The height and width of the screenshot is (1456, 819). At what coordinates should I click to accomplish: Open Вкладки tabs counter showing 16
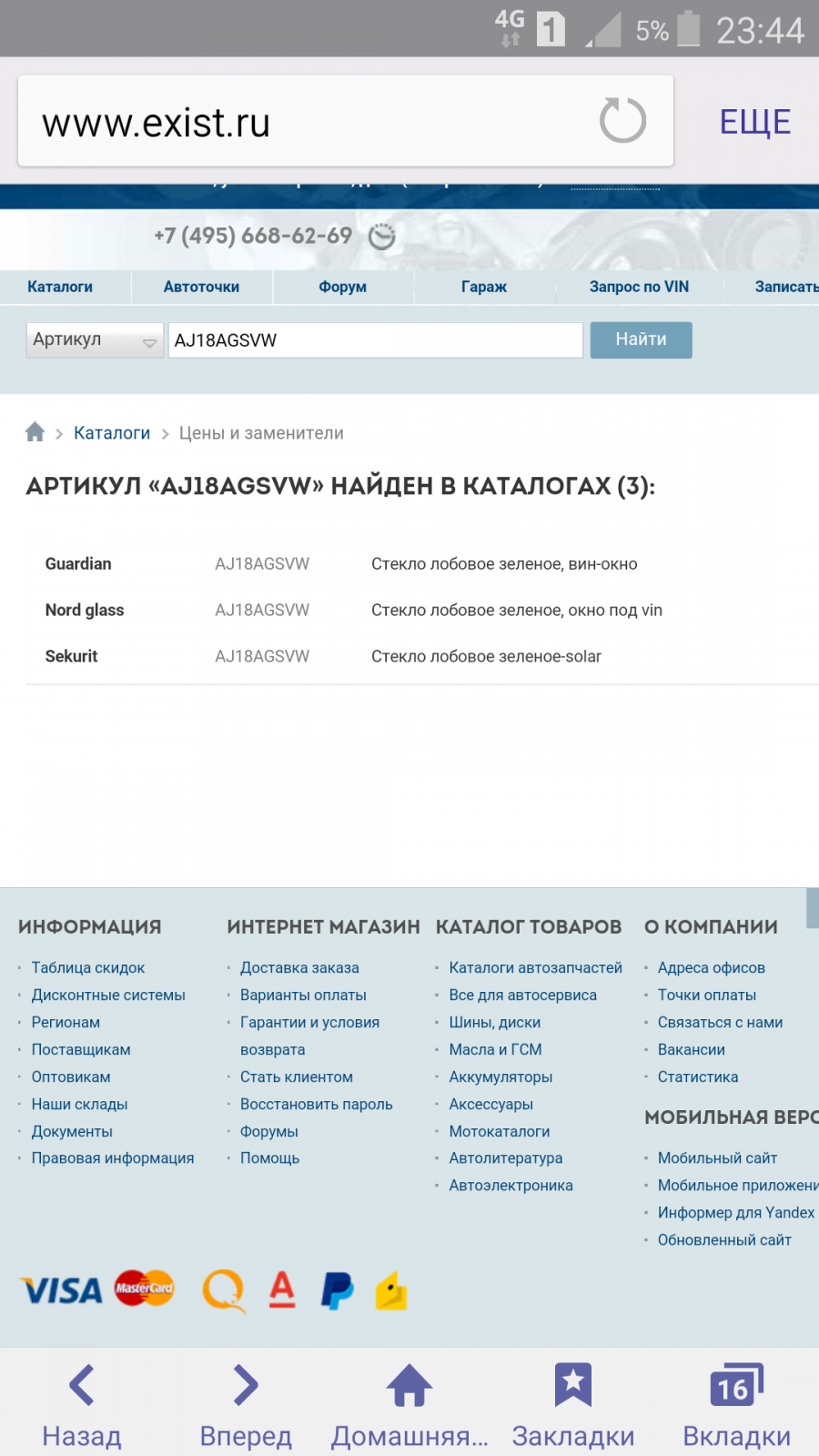click(x=737, y=1406)
